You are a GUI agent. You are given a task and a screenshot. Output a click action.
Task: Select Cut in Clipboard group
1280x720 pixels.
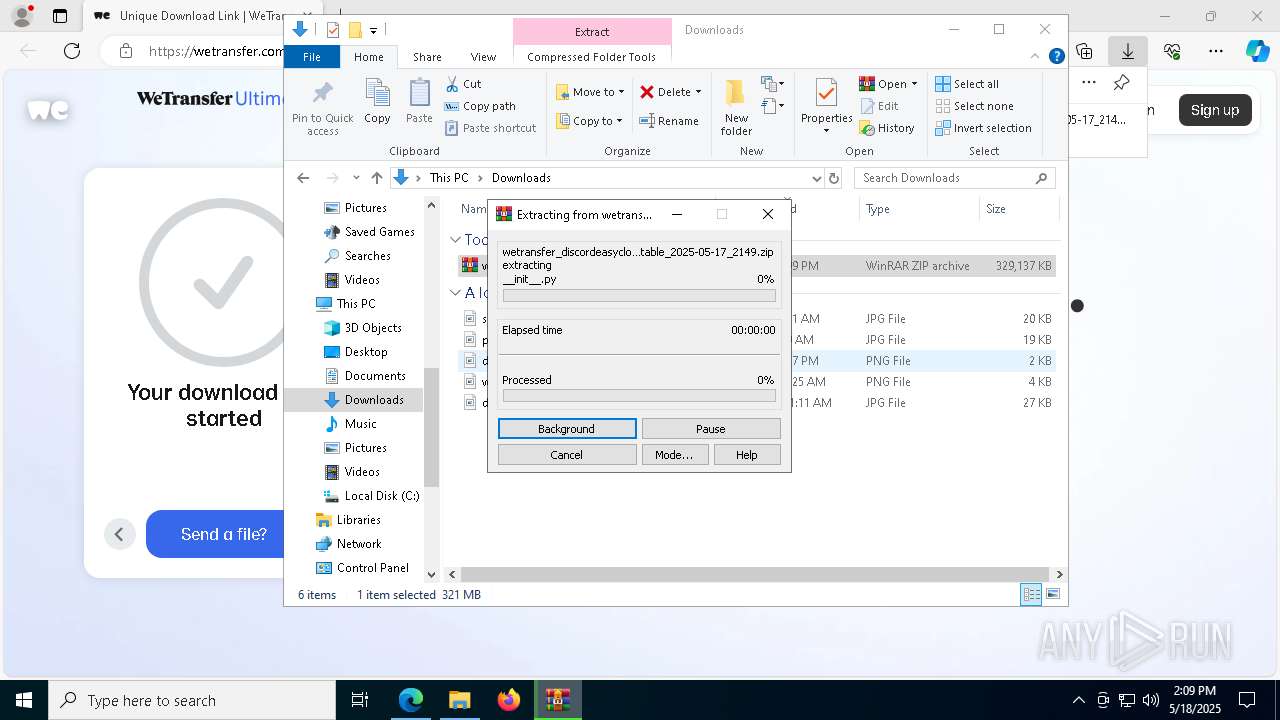pyautogui.click(x=463, y=84)
